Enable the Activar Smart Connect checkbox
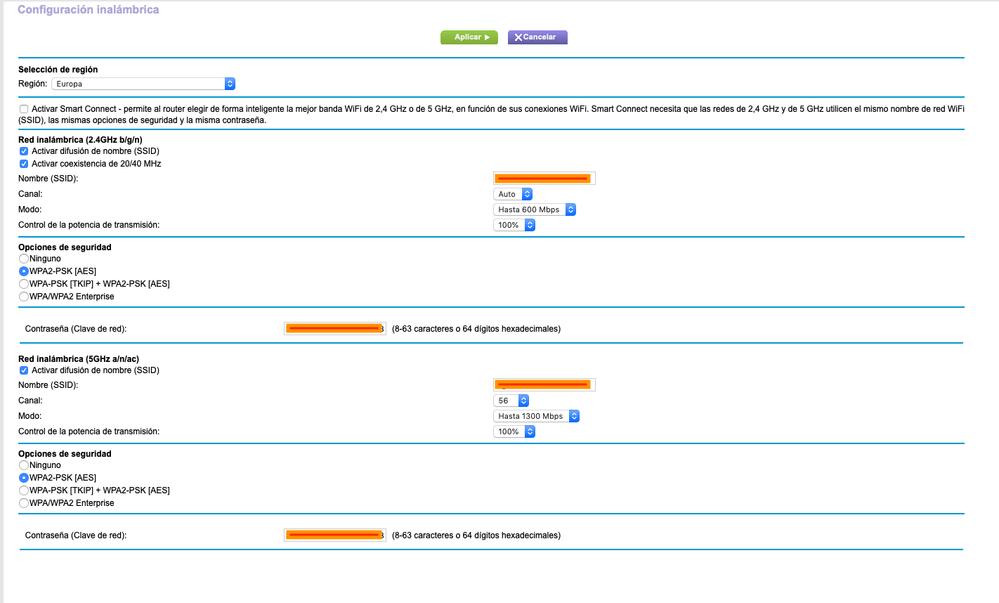 tap(24, 109)
